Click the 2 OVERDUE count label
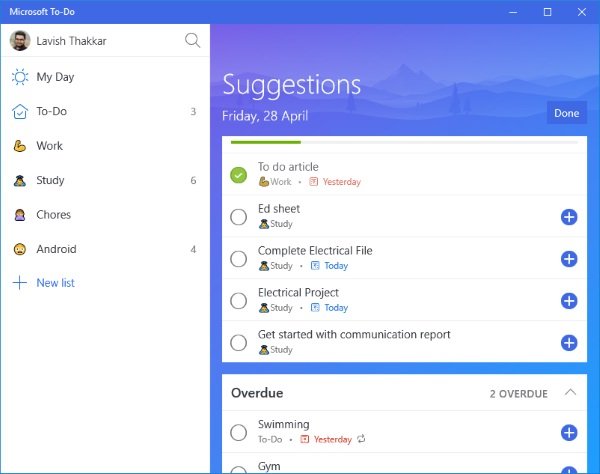This screenshot has width=600, height=474. 518,394
